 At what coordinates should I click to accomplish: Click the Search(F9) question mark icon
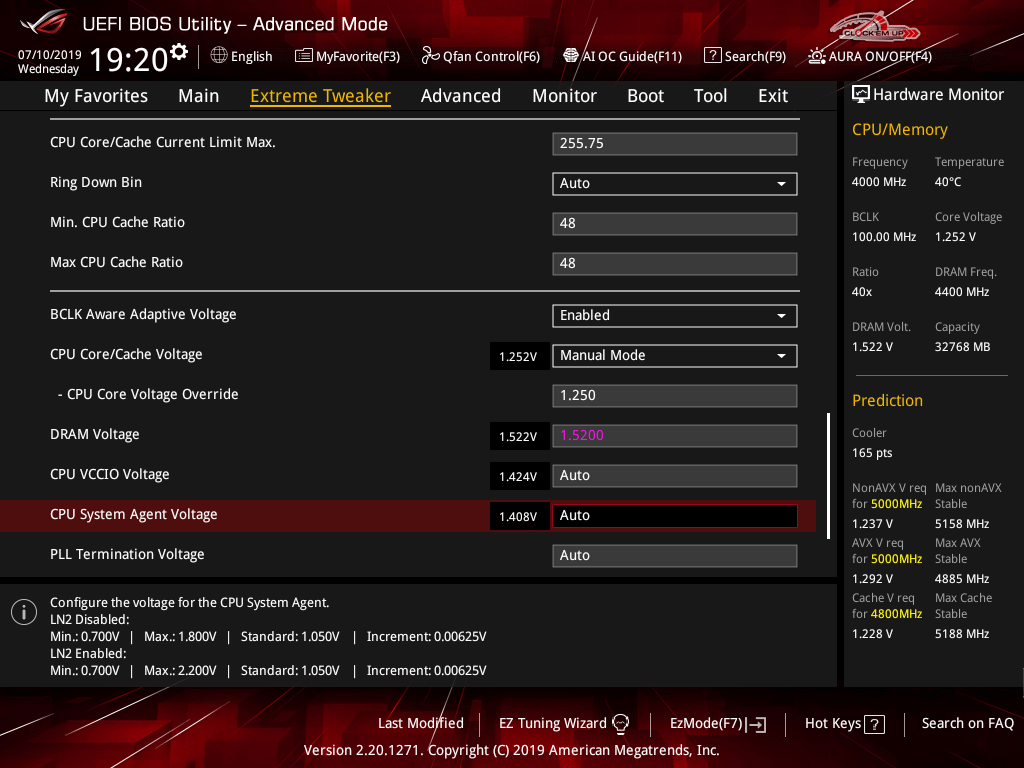[x=712, y=56]
